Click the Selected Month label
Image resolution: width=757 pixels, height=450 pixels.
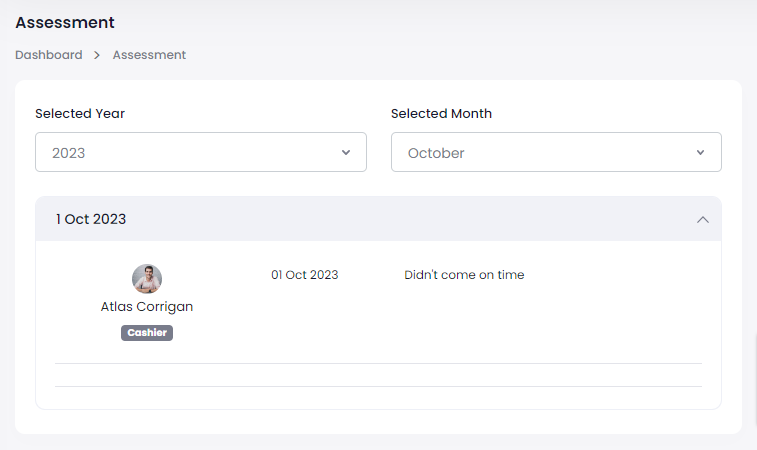click(441, 114)
